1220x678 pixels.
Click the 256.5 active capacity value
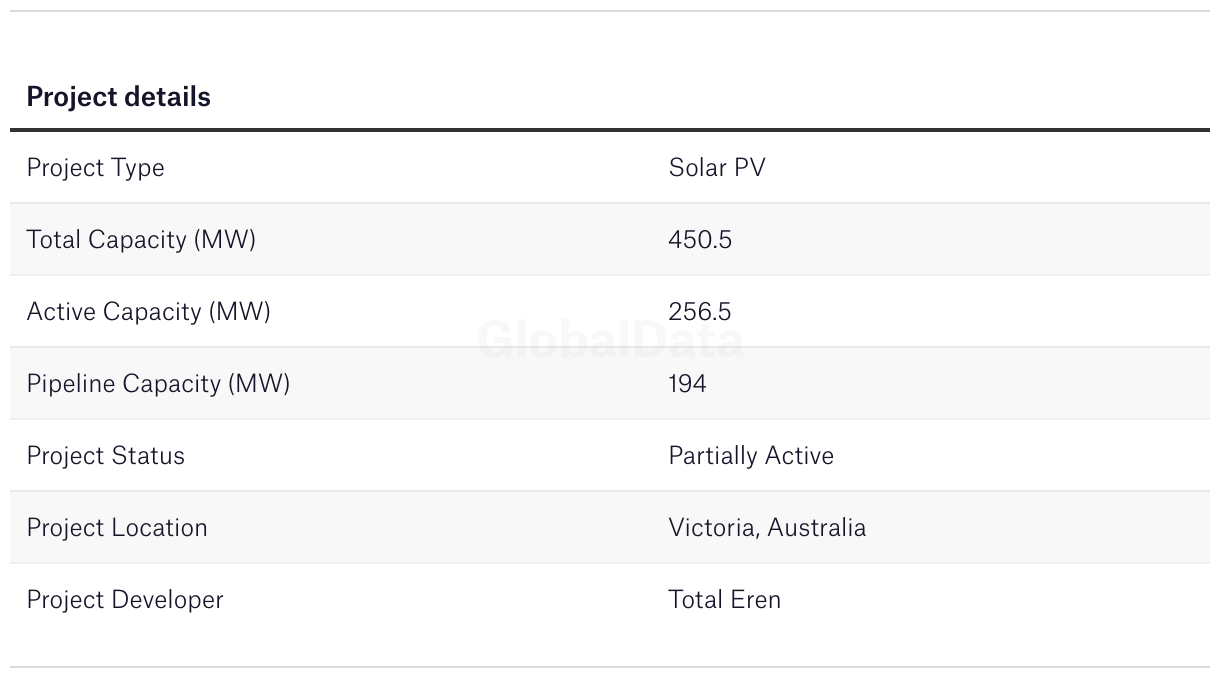pyautogui.click(x=699, y=312)
